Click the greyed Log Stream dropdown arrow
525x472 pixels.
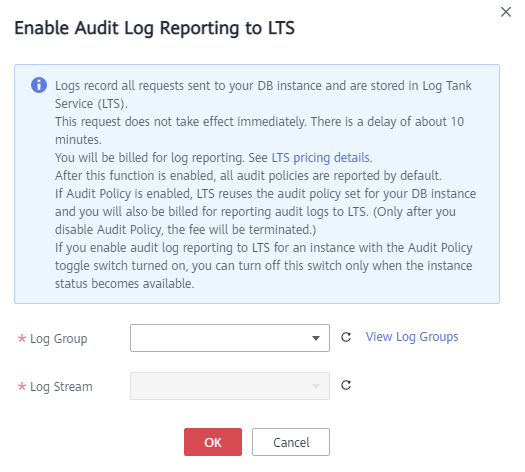pos(315,386)
